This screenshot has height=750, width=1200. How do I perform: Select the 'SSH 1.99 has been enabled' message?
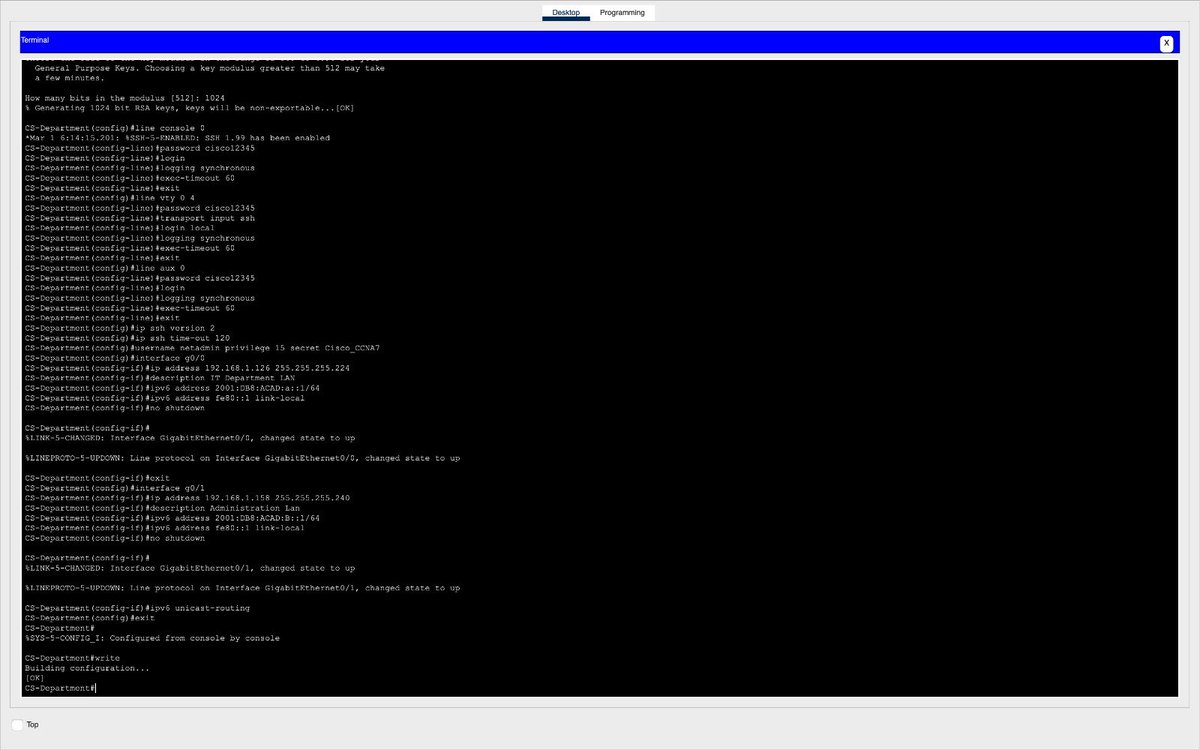[x=177, y=138]
